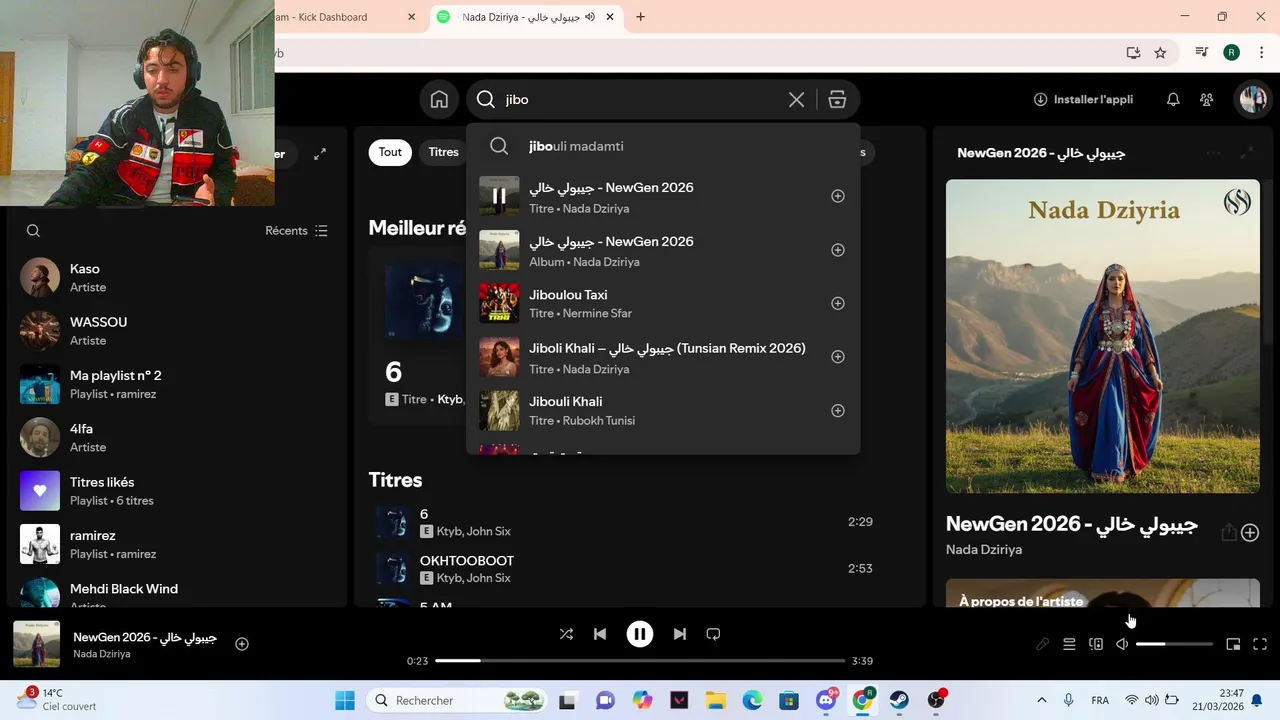Screen dimensions: 1280x720
Task: Open the NewGen 2026 Album result by Nada Dziriya
Action: tap(662, 250)
